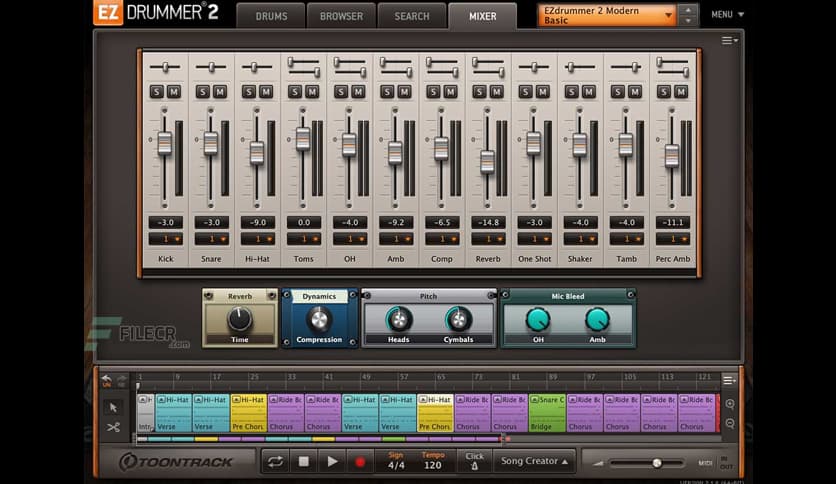The width and height of the screenshot is (836, 484).
Task: Click the Dynamics Compression knob
Action: point(318,320)
